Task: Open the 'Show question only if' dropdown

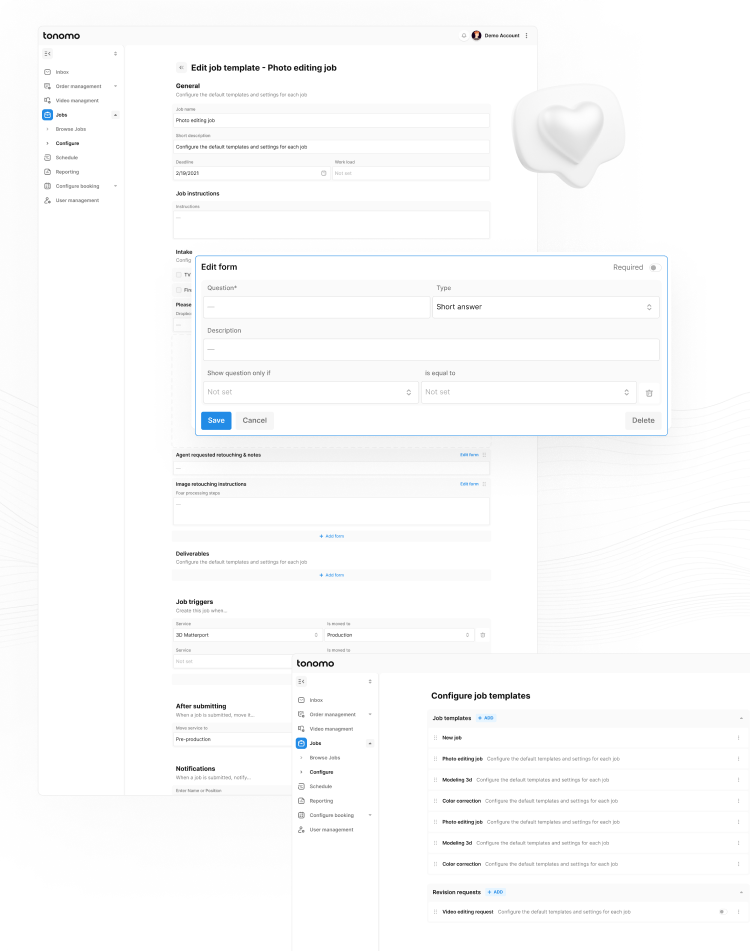Action: pos(308,392)
